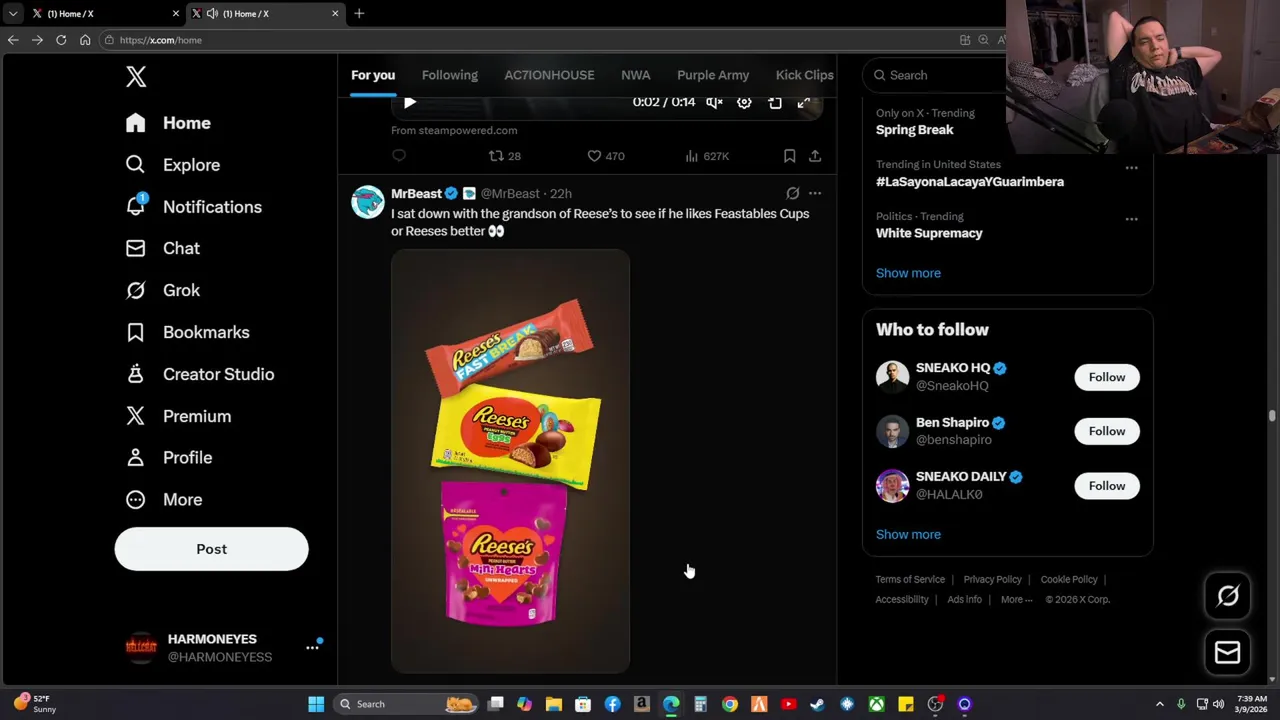Open the White Supremacy trend
This screenshot has height=720, width=1280.
pos(929,233)
